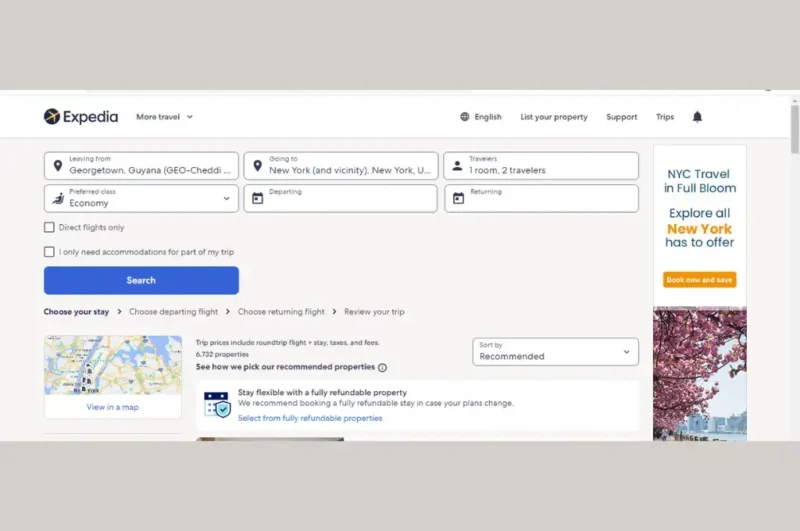Click the Expedia airplane logo icon
800x531 pixels.
tap(52, 116)
